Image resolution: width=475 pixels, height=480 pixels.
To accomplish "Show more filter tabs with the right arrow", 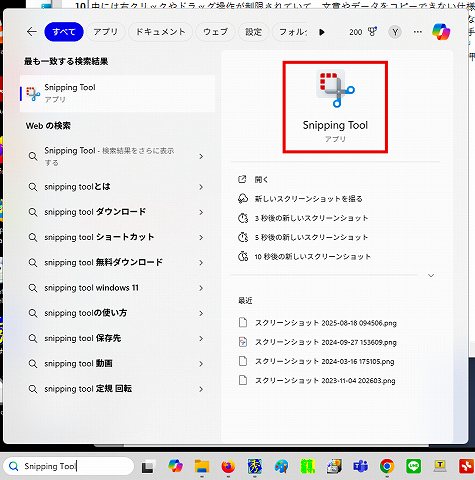I will tap(322, 32).
